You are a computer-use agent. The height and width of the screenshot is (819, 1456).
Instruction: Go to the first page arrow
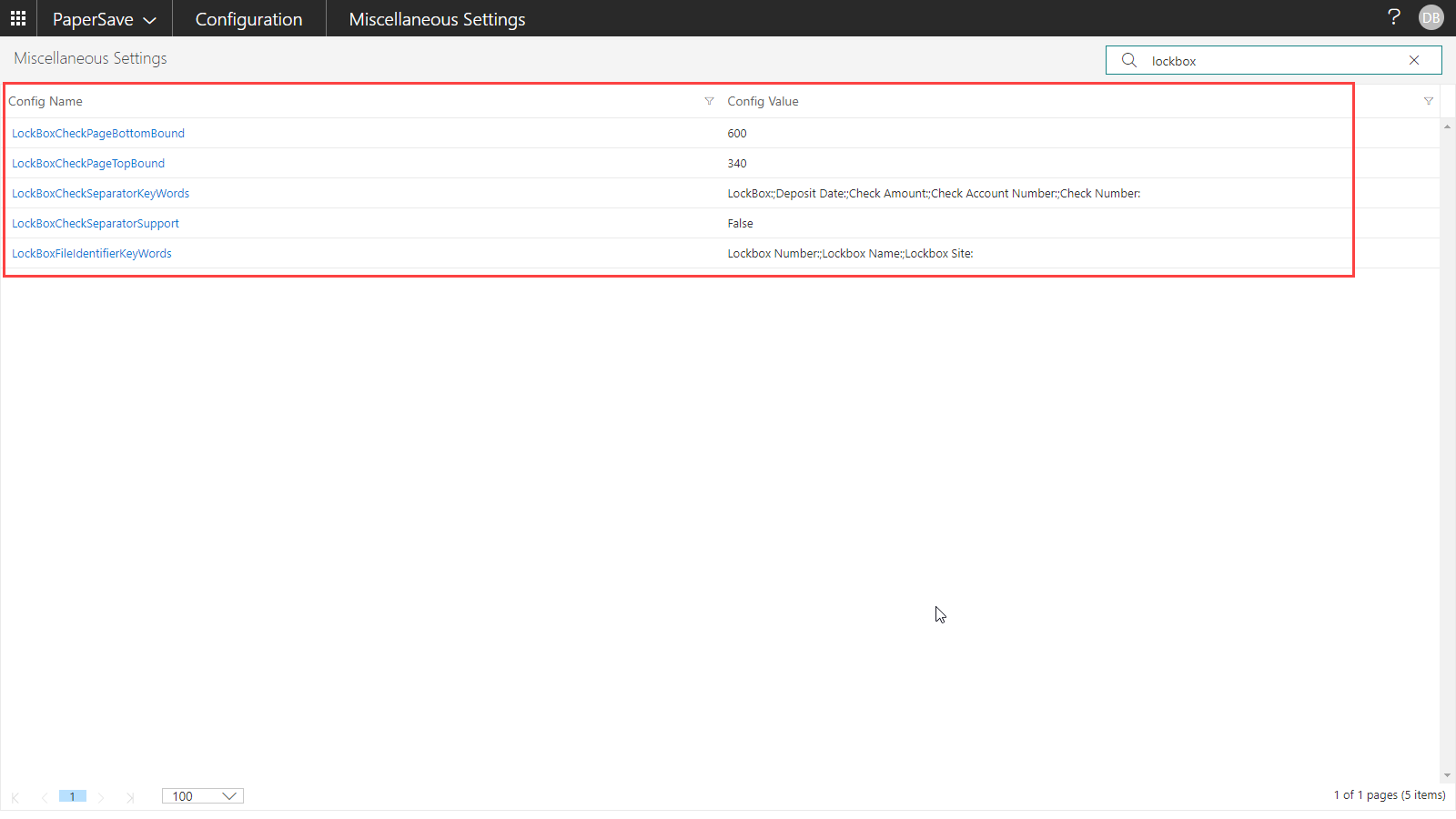[15, 797]
